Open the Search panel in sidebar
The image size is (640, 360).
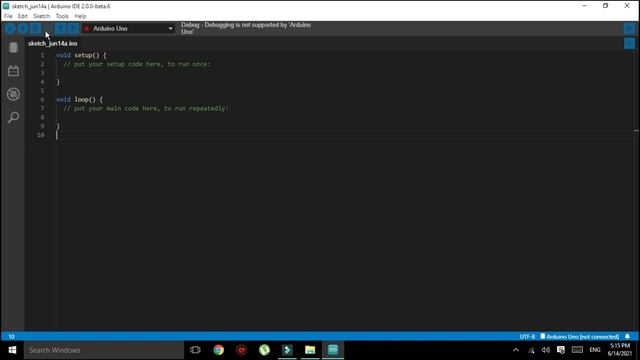(13, 118)
